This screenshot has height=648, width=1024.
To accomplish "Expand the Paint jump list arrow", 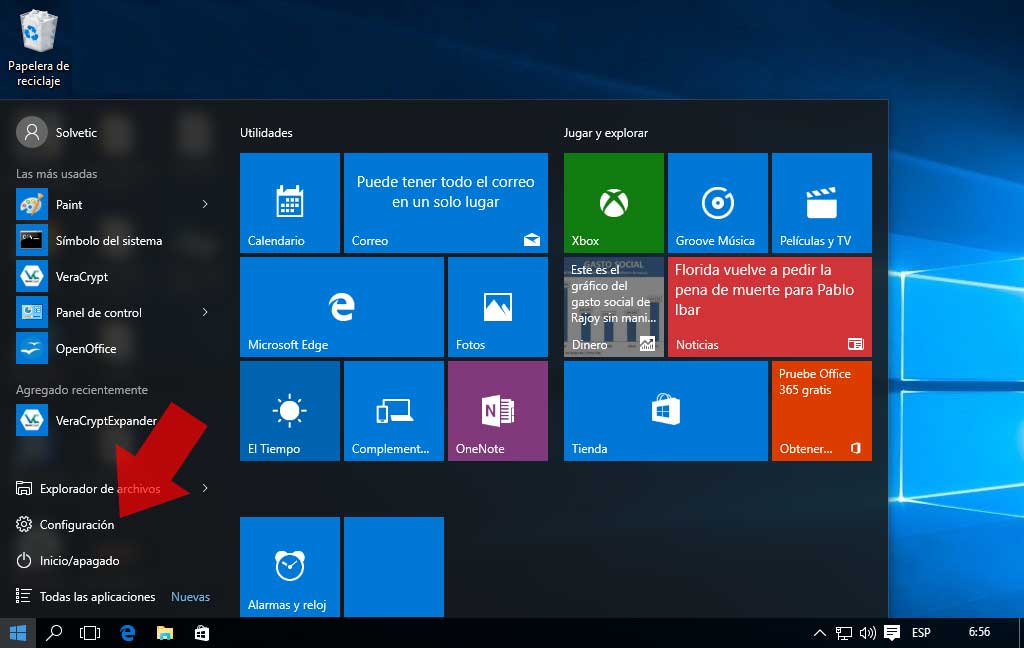I will click(205, 204).
